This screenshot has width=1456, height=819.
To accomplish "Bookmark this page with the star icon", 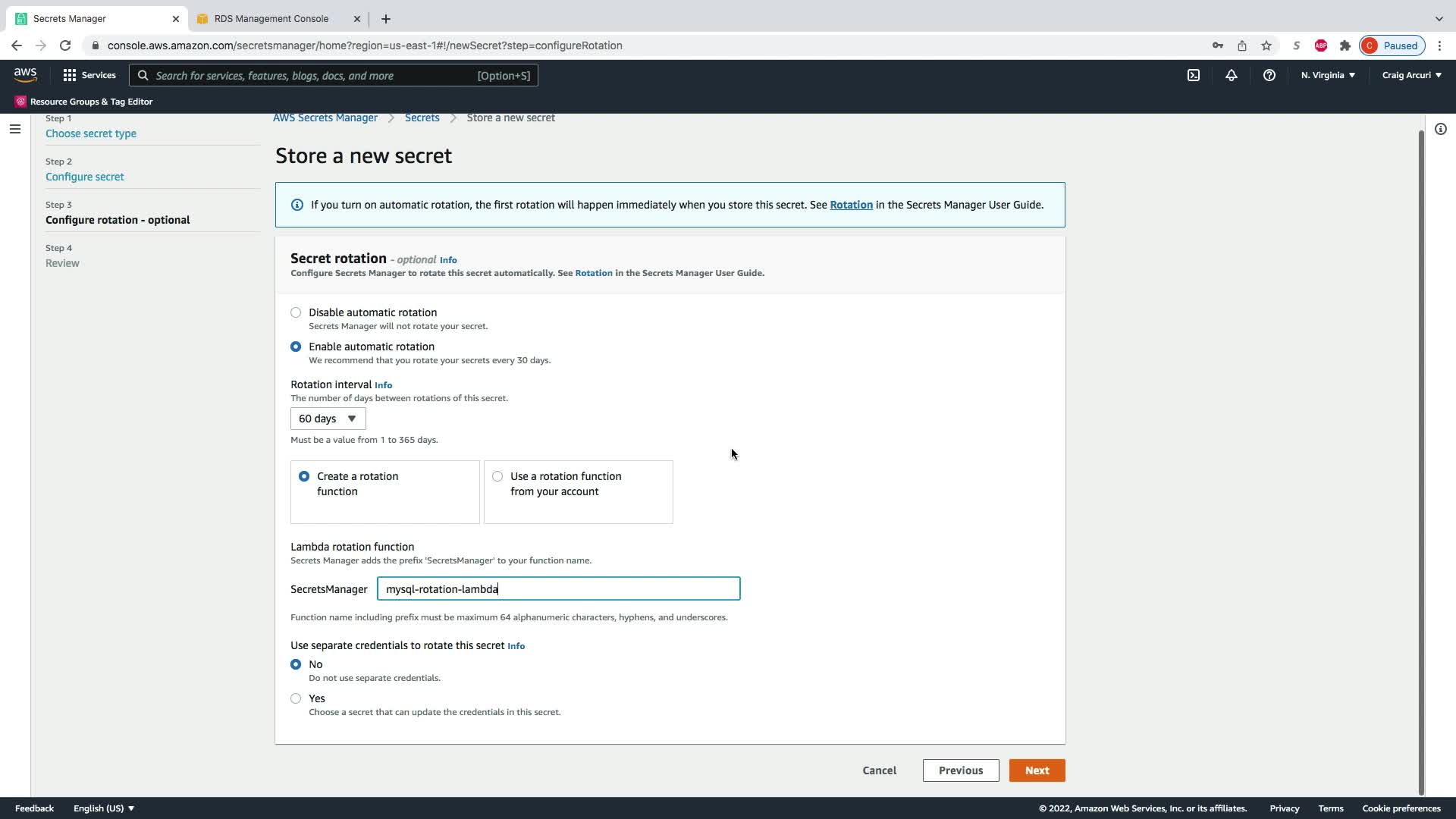I will (x=1266, y=45).
